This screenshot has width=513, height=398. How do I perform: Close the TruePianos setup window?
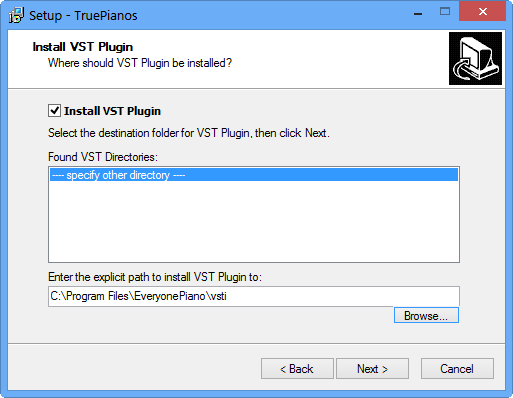[x=482, y=12]
